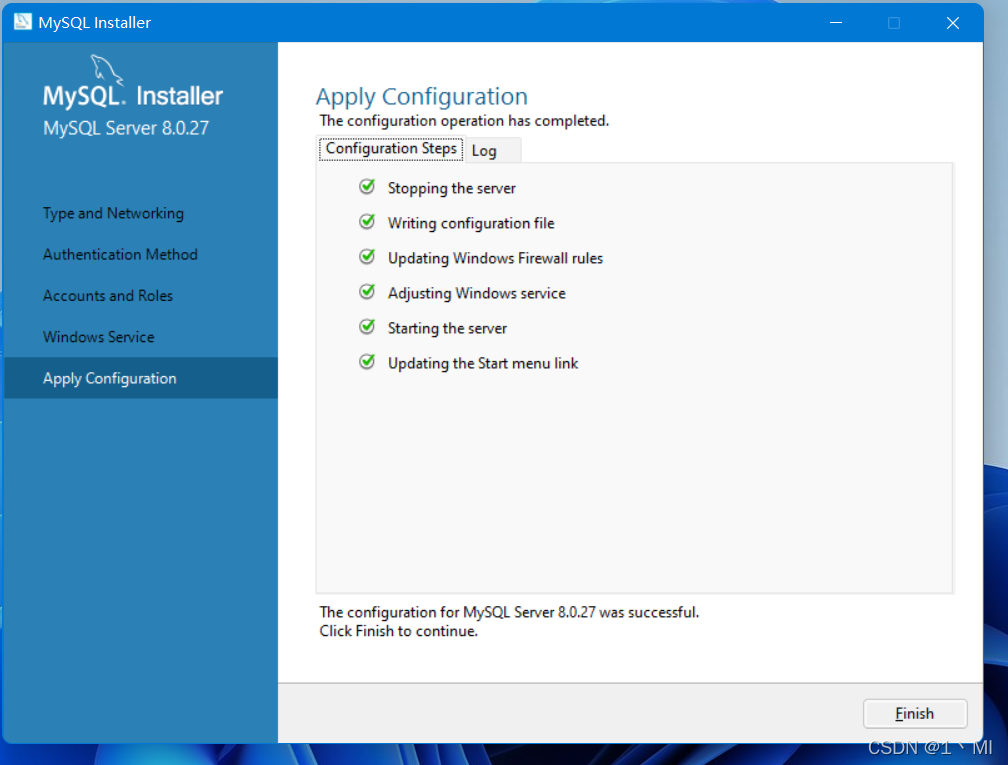Click the check icon for Updating Windows Firewall rules
Viewport: 1008px width, 765px height.
pos(367,257)
